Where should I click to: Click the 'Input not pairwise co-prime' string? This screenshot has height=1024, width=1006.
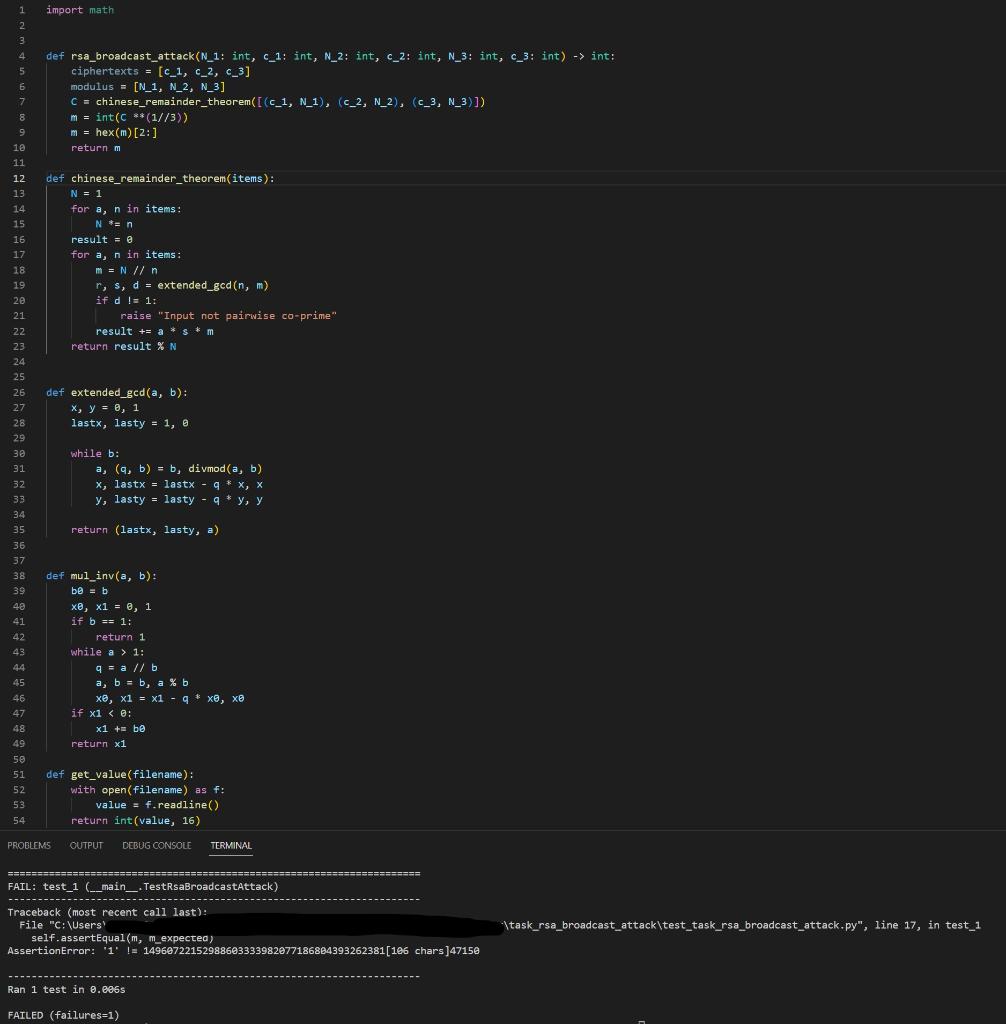point(247,315)
